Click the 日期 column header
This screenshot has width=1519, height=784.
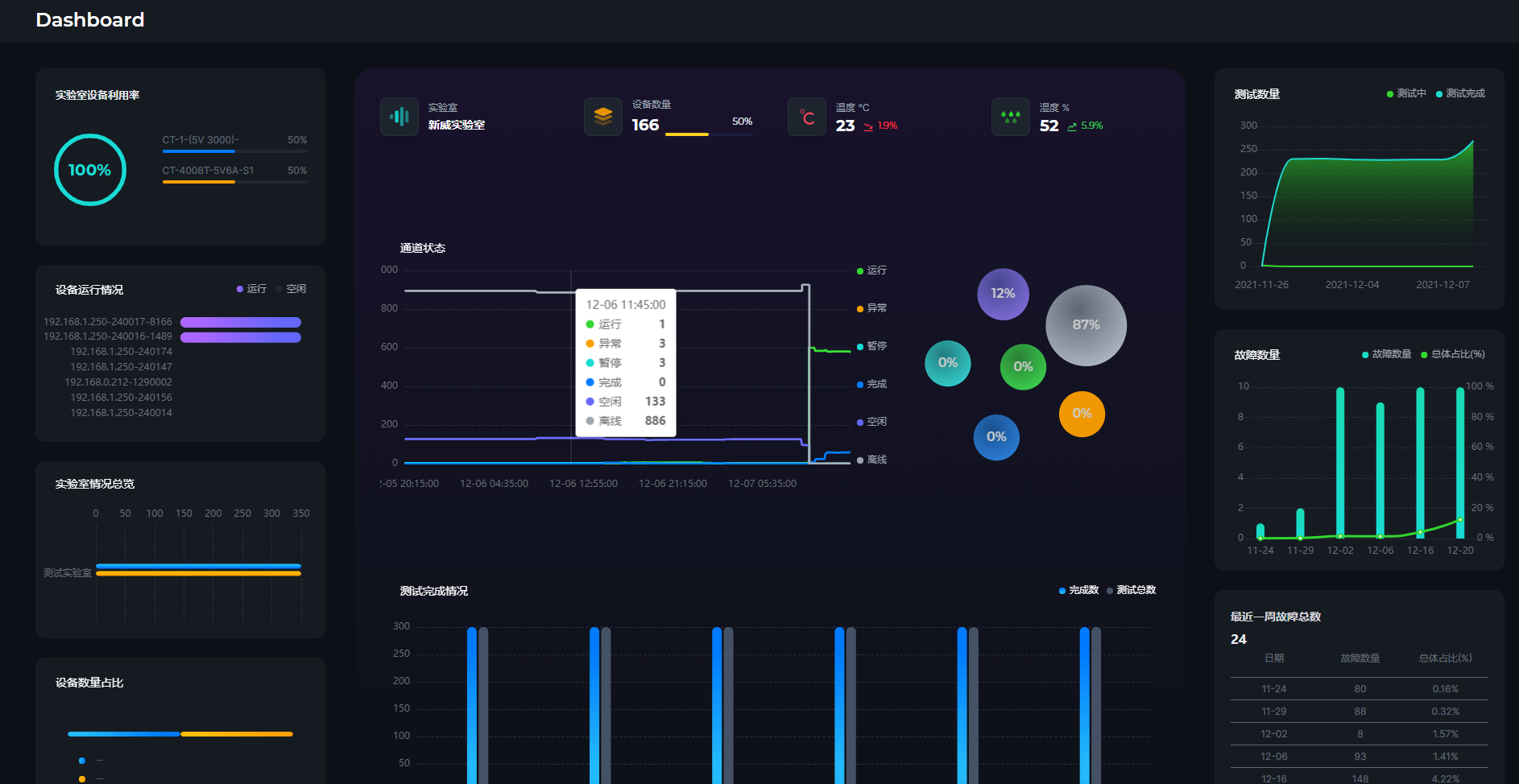(1274, 658)
